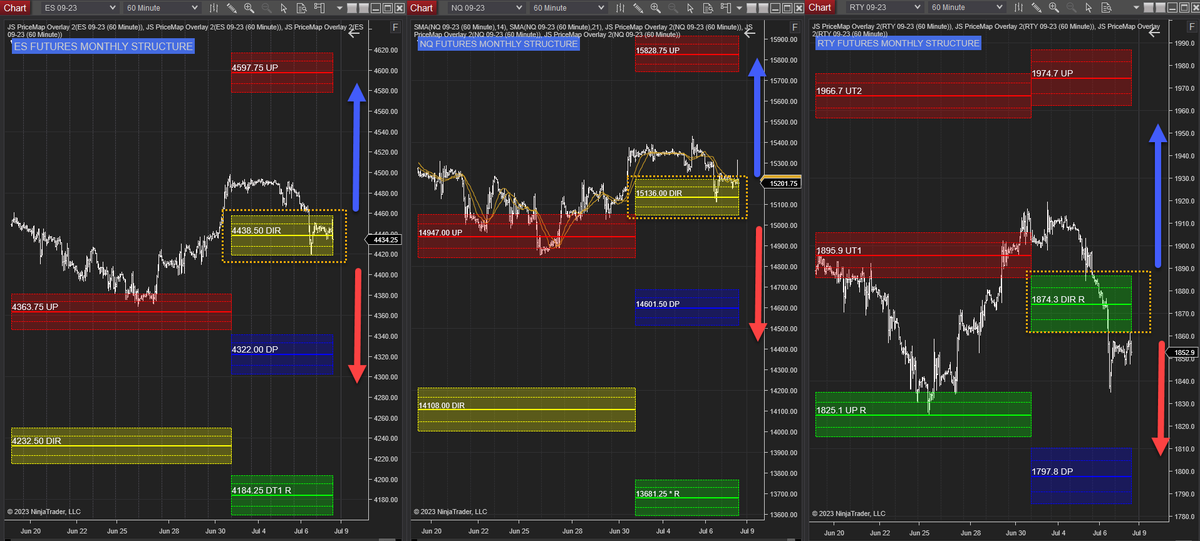Click zoom in magnifier on RTY chart
Image resolution: width=1200 pixels, height=541 pixels.
tap(1054, 8)
